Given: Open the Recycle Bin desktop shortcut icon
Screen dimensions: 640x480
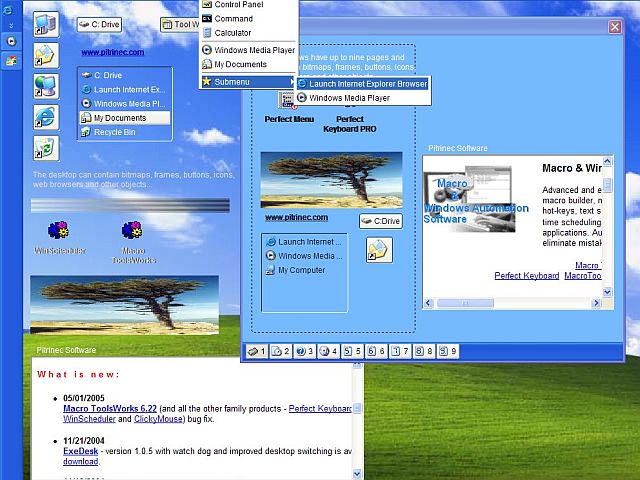Looking at the screenshot, I should [46, 148].
